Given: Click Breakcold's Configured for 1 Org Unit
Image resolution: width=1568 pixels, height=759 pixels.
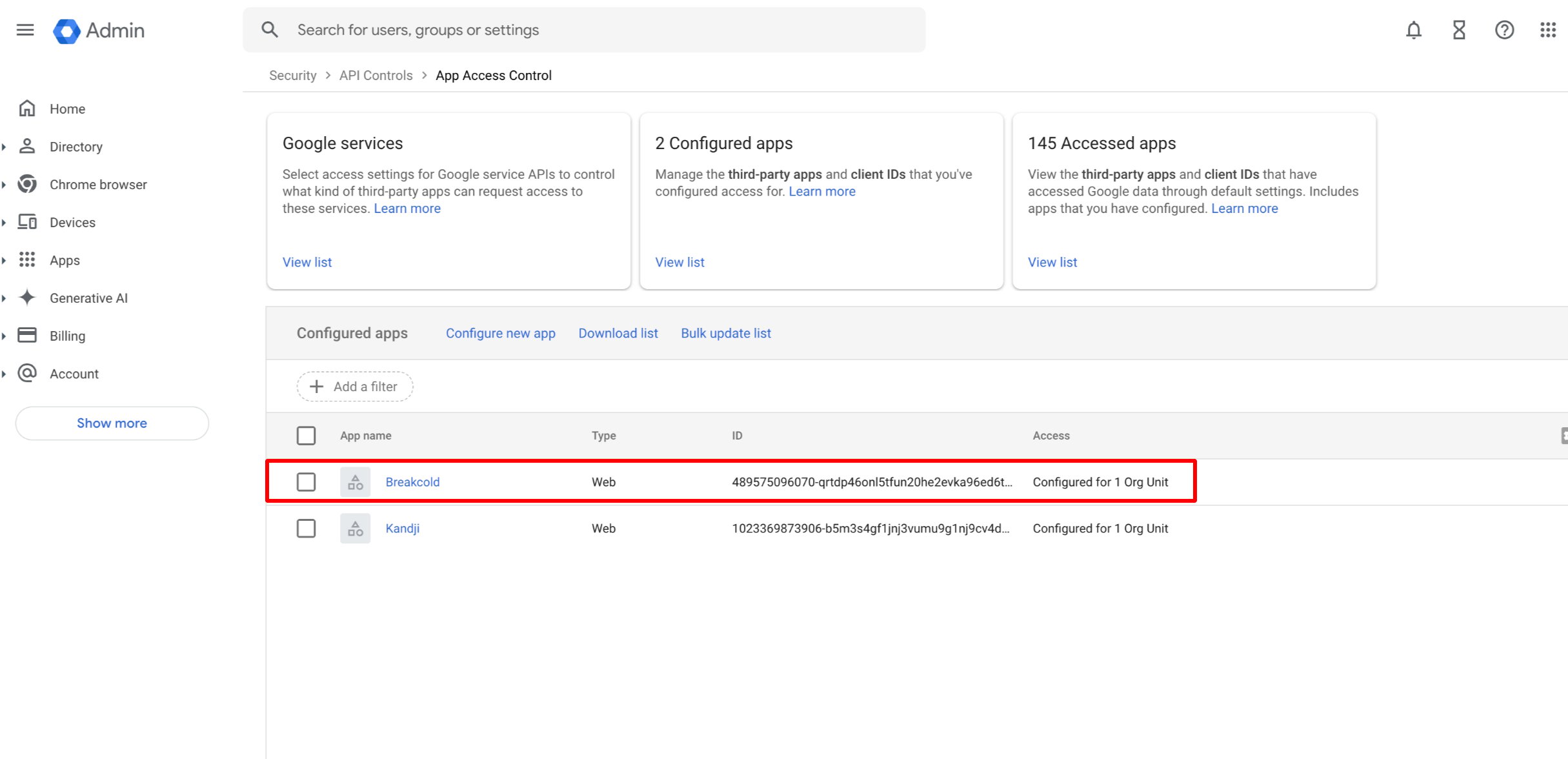Looking at the screenshot, I should [x=1100, y=482].
